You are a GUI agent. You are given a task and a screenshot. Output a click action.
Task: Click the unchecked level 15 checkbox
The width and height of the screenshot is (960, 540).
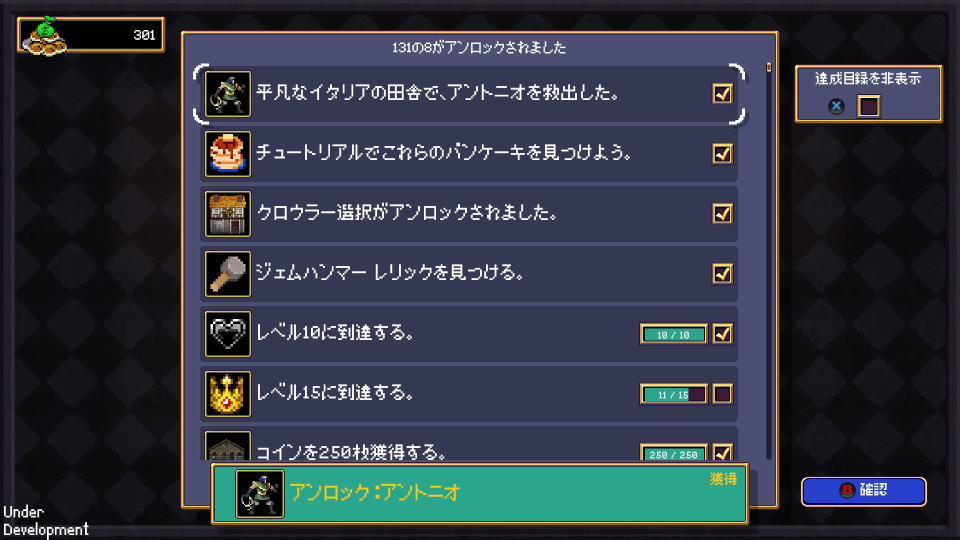point(722,394)
